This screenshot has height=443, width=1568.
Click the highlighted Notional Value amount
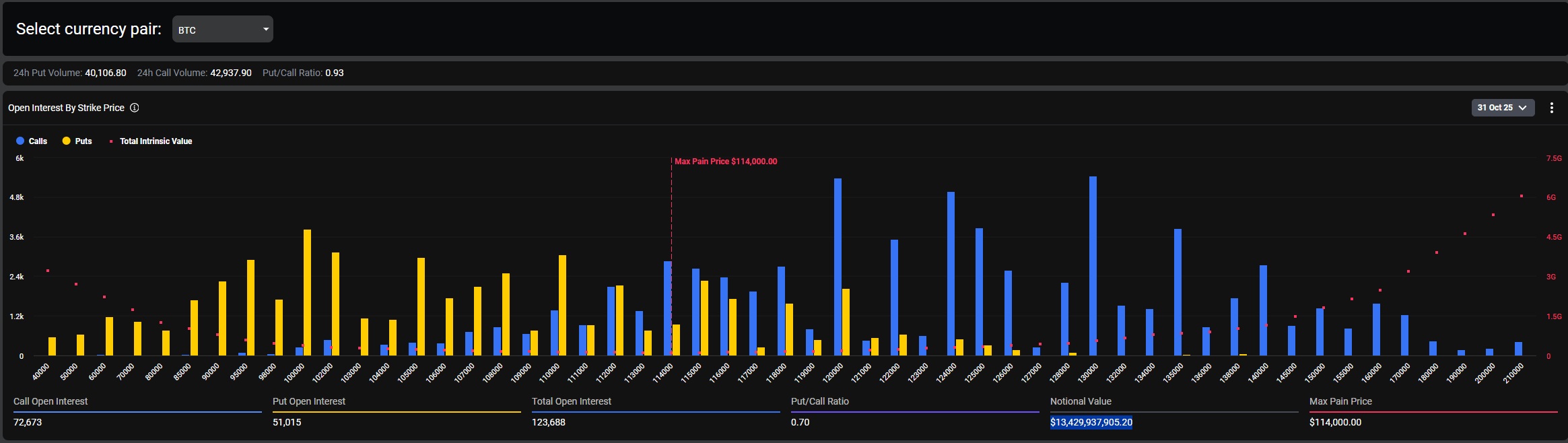click(x=1091, y=422)
